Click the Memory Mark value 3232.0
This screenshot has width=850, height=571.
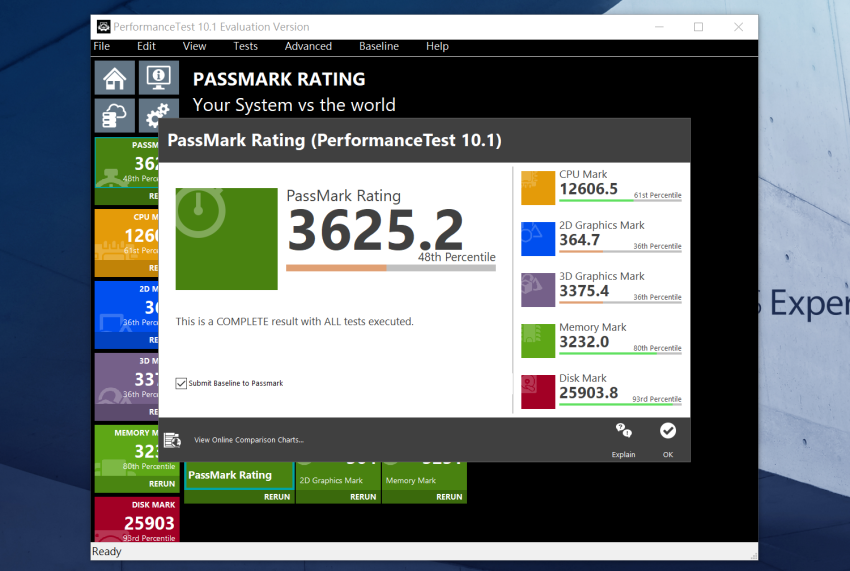point(584,342)
